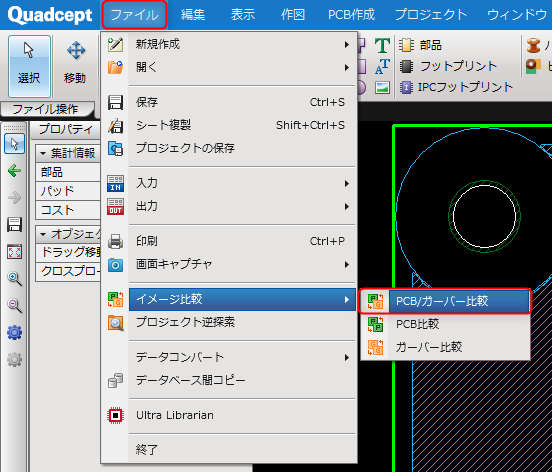The height and width of the screenshot is (472, 552).
Task: Click the 保存 floppy disk icon
Action: 115,102
